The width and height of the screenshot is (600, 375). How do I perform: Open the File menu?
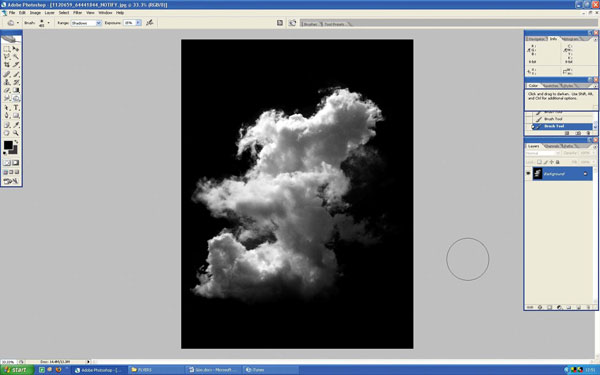pyautogui.click(x=12, y=13)
